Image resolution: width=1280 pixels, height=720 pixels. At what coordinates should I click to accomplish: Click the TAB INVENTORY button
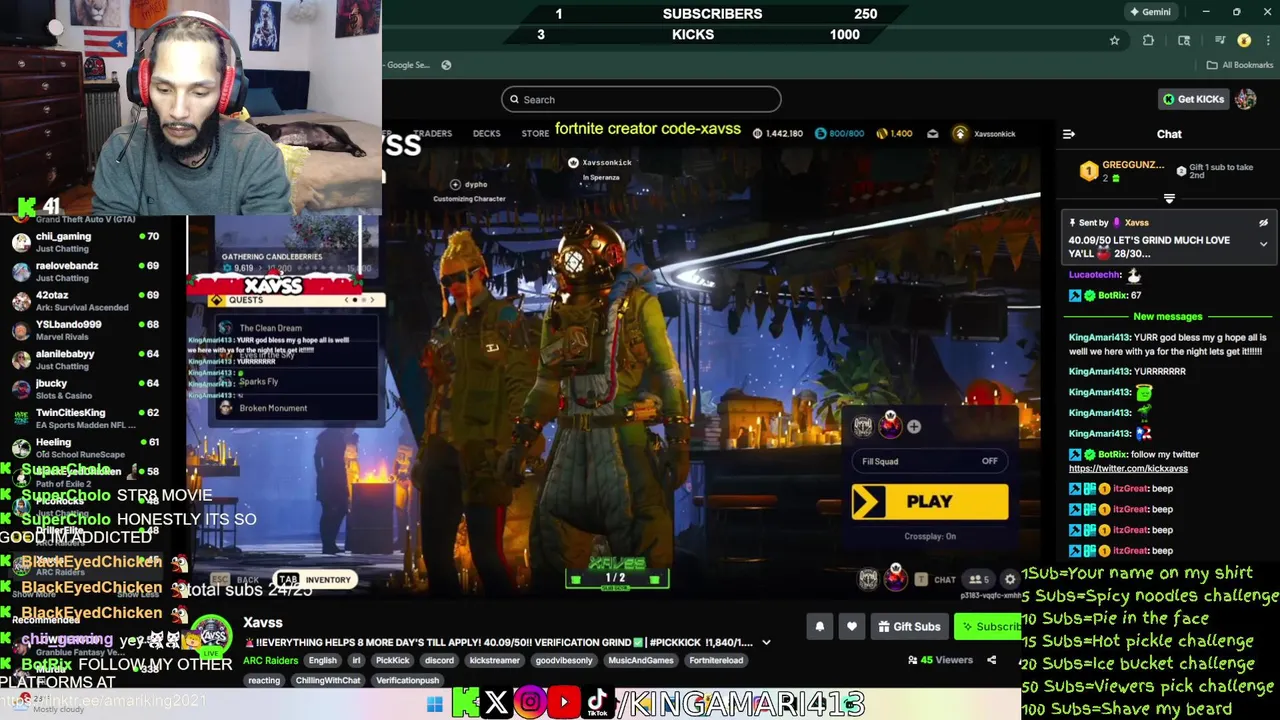[315, 579]
